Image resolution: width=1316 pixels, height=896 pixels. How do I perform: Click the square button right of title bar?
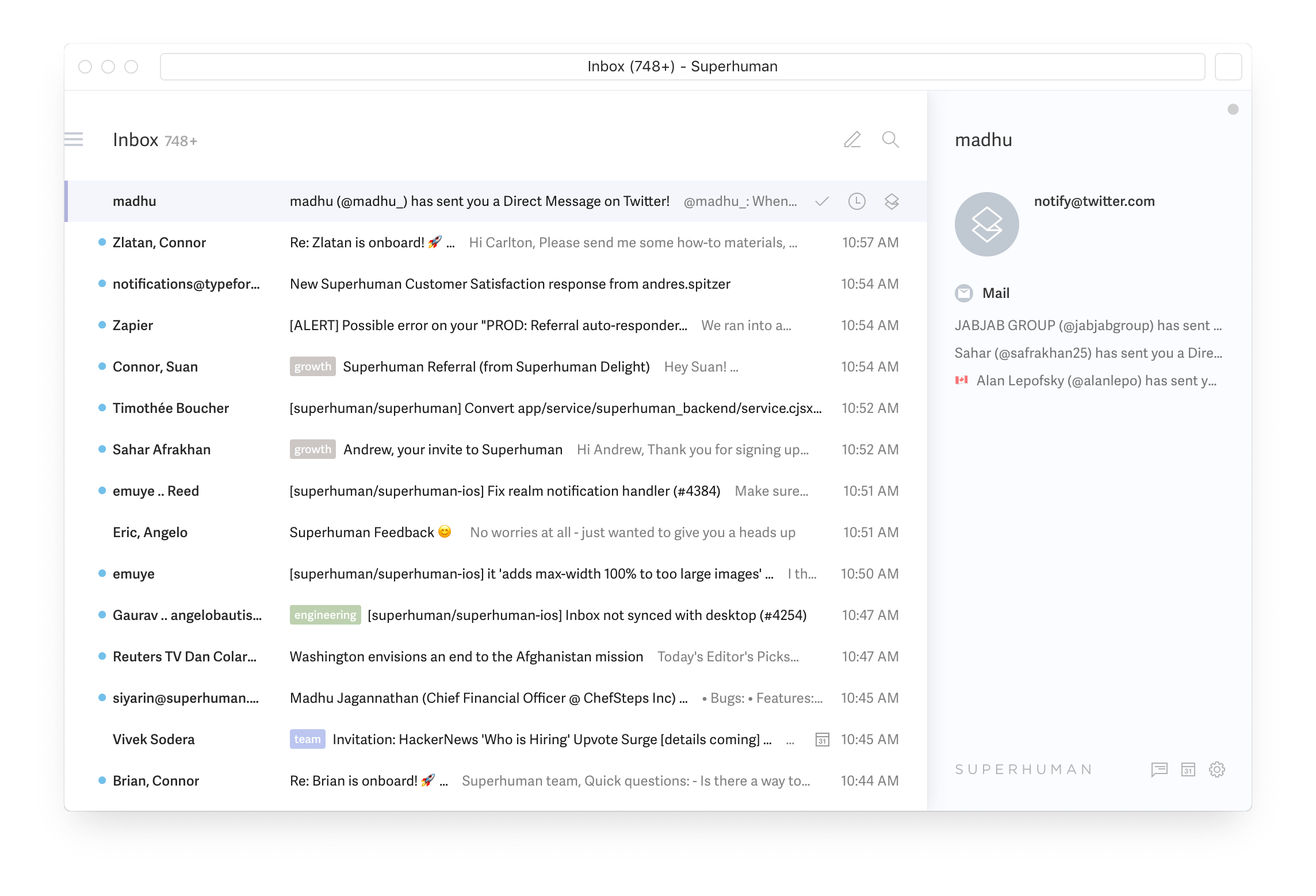[1229, 67]
